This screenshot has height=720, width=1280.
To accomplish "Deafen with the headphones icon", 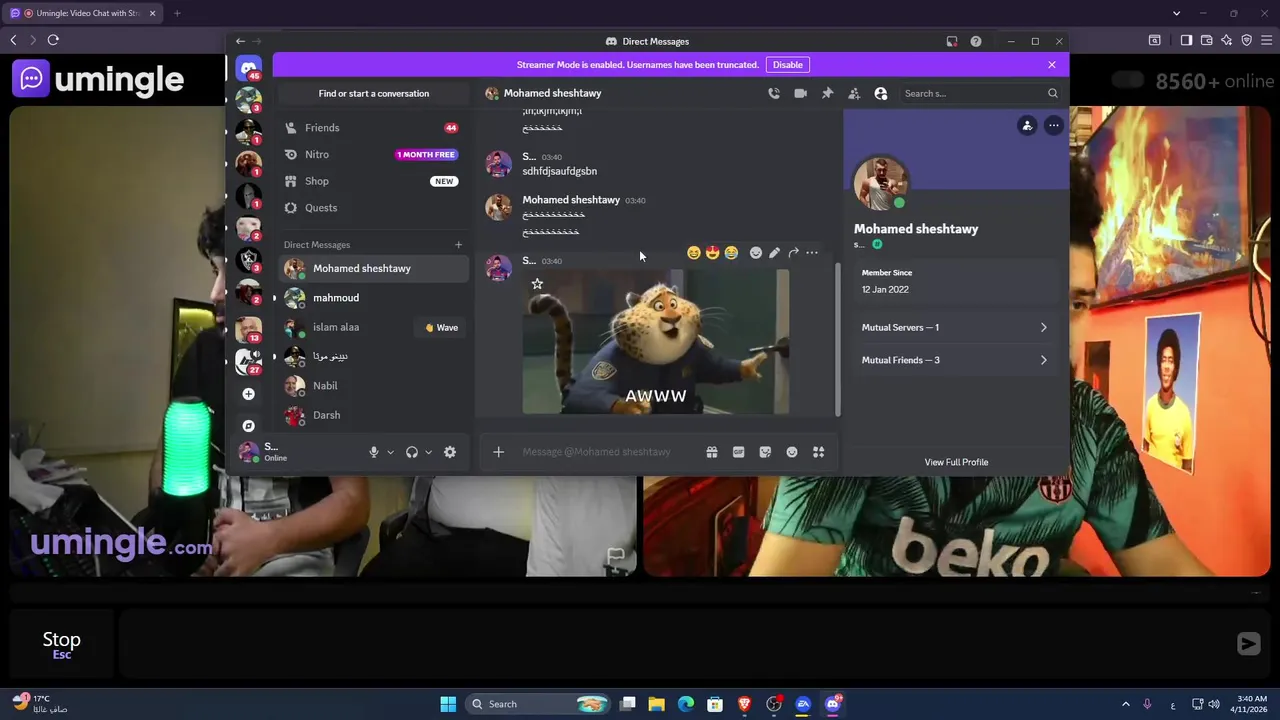I will [412, 452].
